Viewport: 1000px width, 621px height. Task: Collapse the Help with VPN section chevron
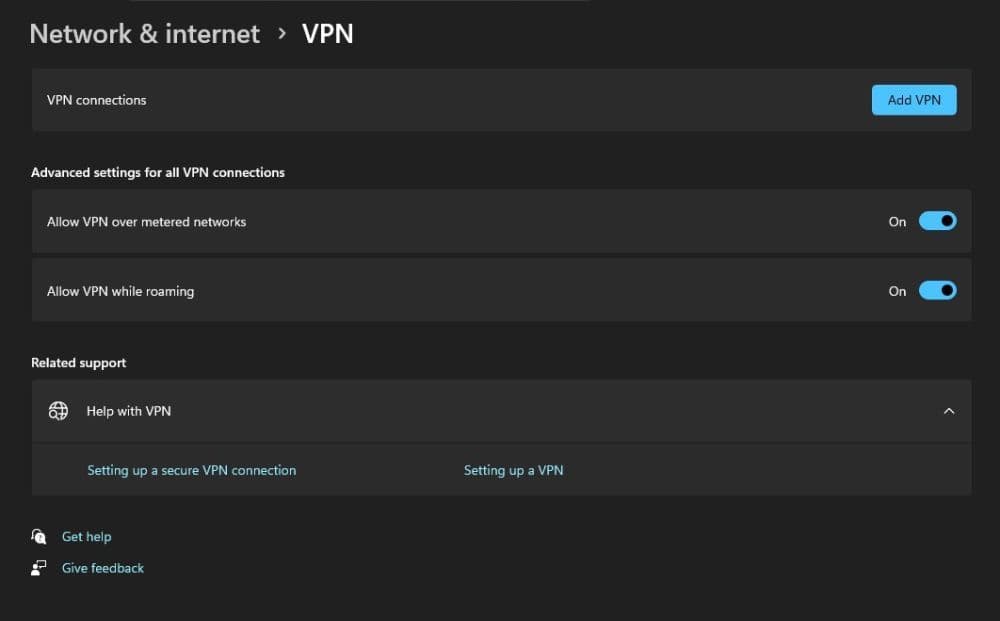tap(948, 410)
